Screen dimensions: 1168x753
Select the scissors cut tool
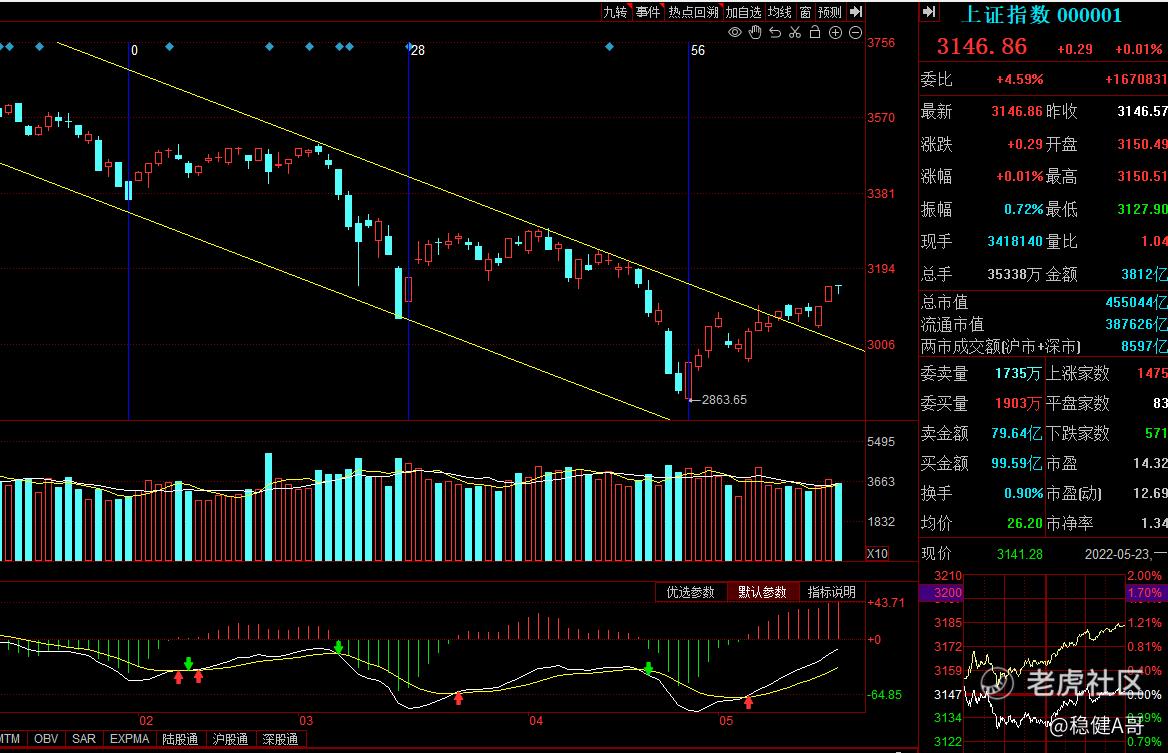(x=795, y=32)
